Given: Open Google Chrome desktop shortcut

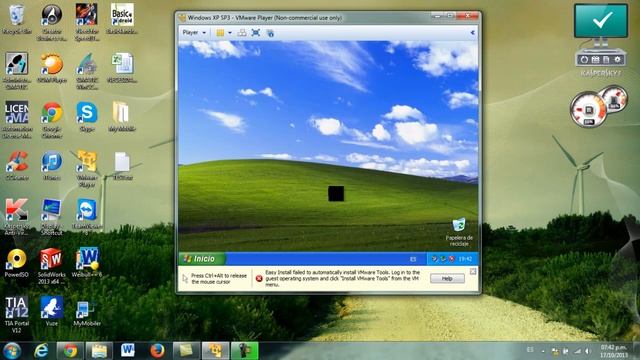Looking at the screenshot, I should click(x=52, y=120).
